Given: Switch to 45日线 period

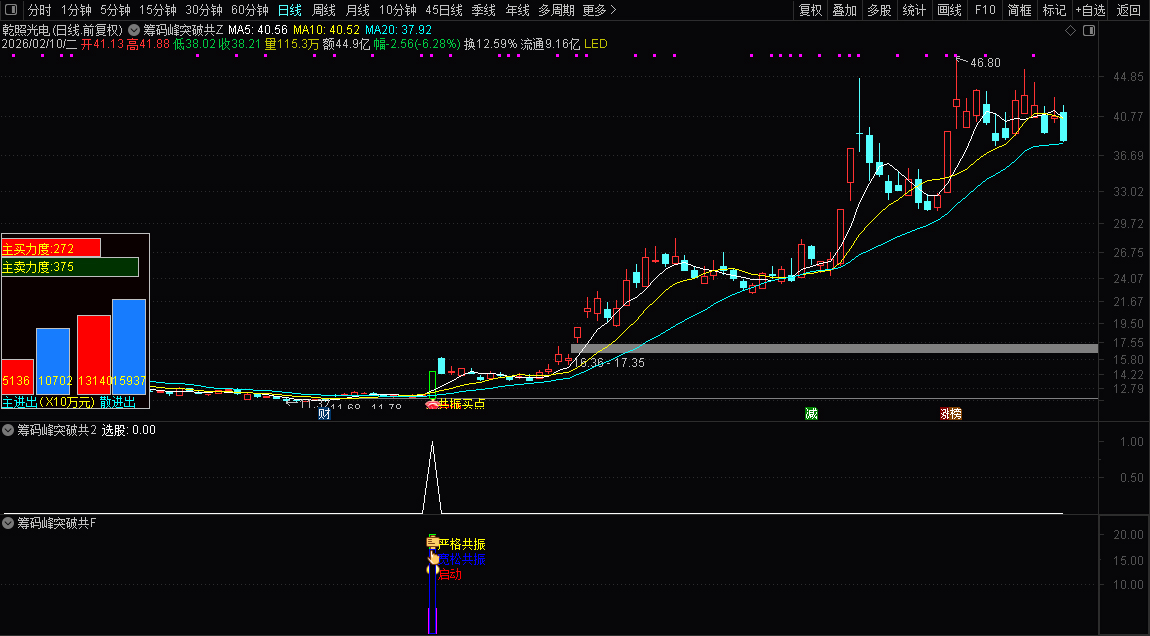Looking at the screenshot, I should click(444, 10).
